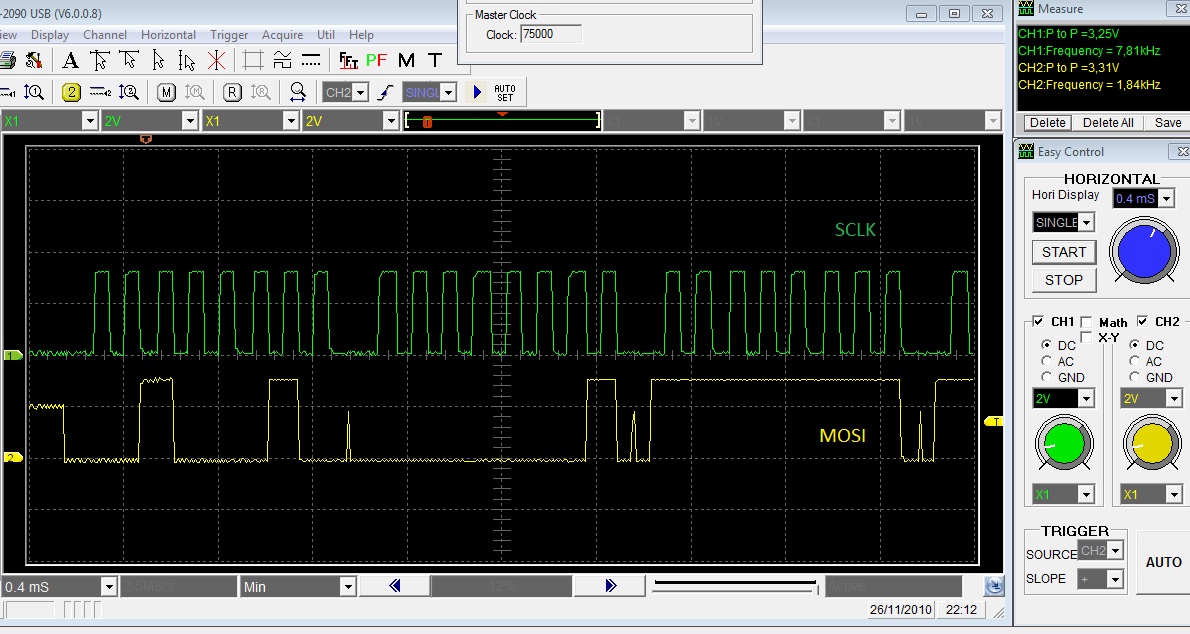Image resolution: width=1190 pixels, height=634 pixels.
Task: Click the green CH1 voltage knob
Action: (x=1064, y=445)
